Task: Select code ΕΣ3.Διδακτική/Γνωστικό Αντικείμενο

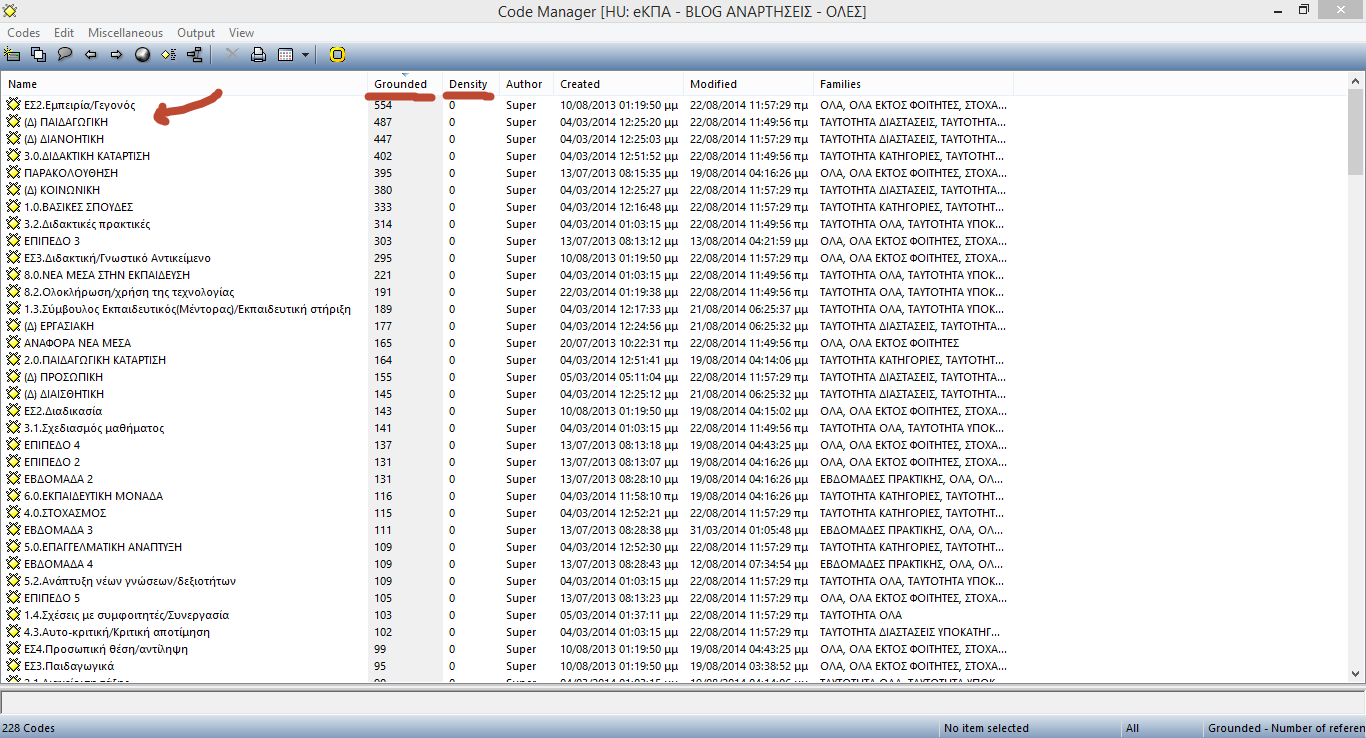Action: point(117,258)
